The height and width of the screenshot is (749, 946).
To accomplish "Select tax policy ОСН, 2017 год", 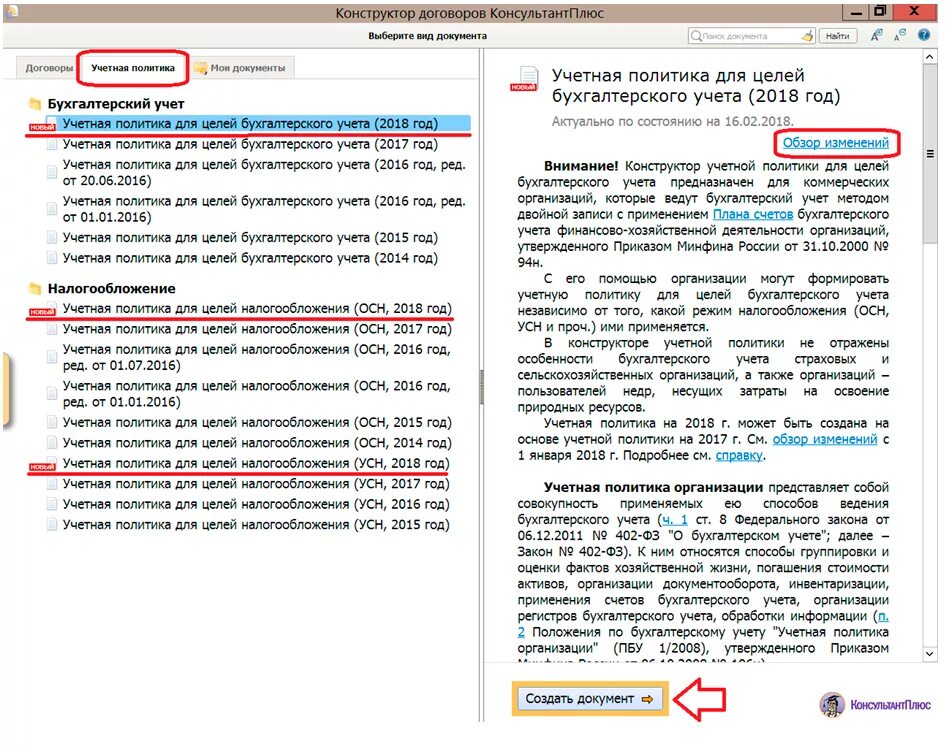I will click(257, 329).
